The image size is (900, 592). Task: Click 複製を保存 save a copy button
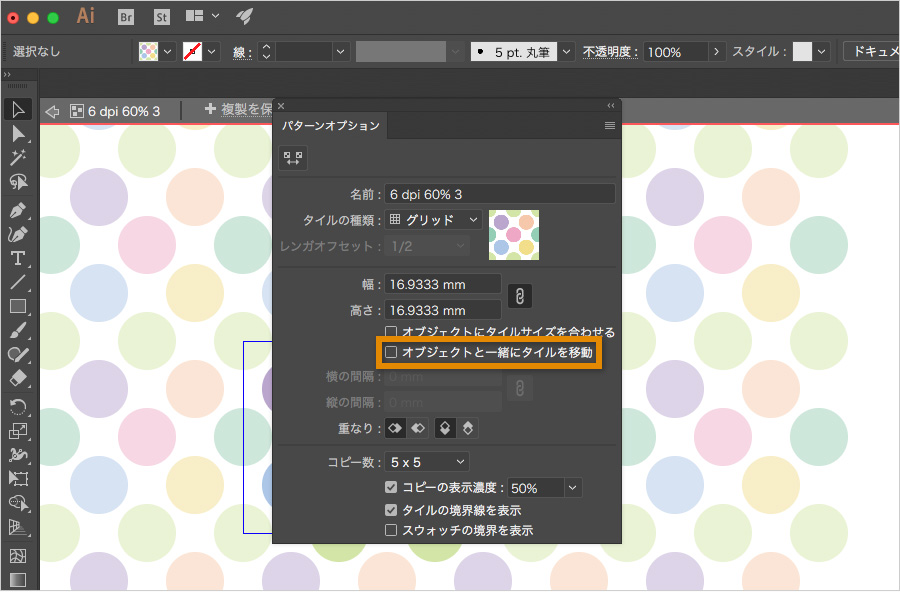[x=238, y=109]
